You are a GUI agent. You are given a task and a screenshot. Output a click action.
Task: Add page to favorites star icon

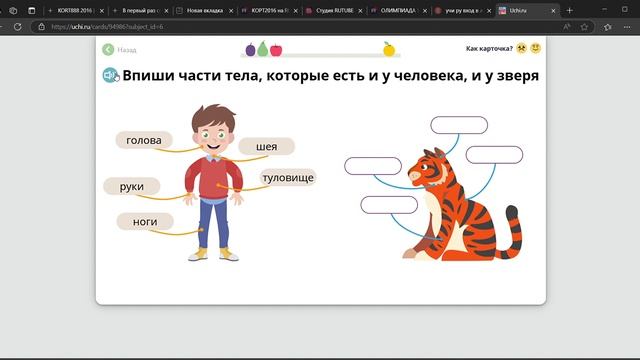584,27
